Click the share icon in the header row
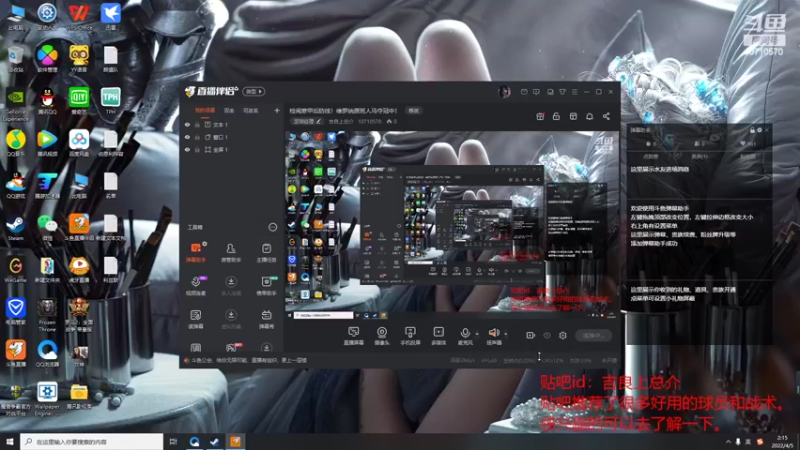Screen dimensions: 800x450 pos(606,116)
